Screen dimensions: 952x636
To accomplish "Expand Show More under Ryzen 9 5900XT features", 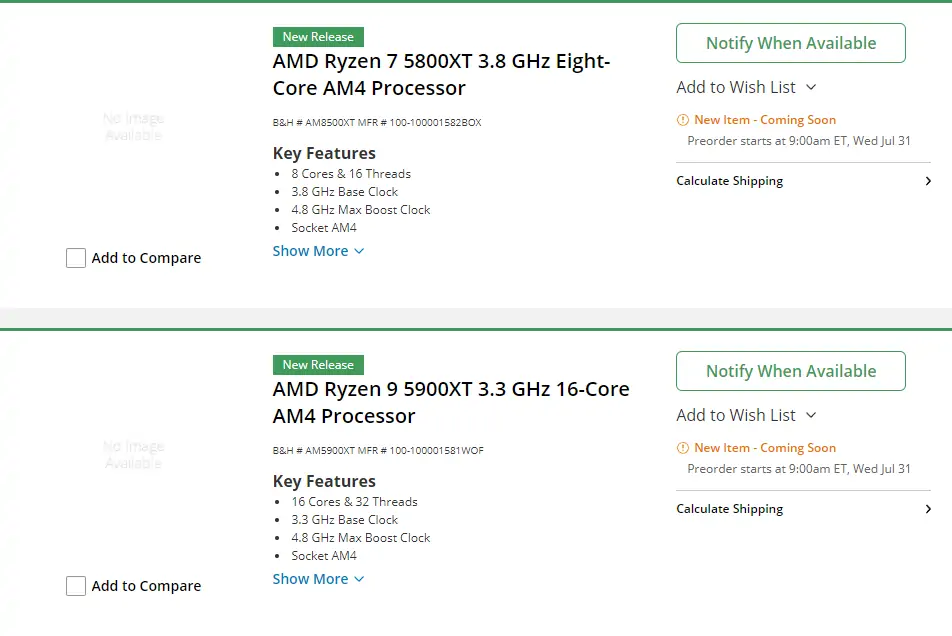I will click(318, 579).
